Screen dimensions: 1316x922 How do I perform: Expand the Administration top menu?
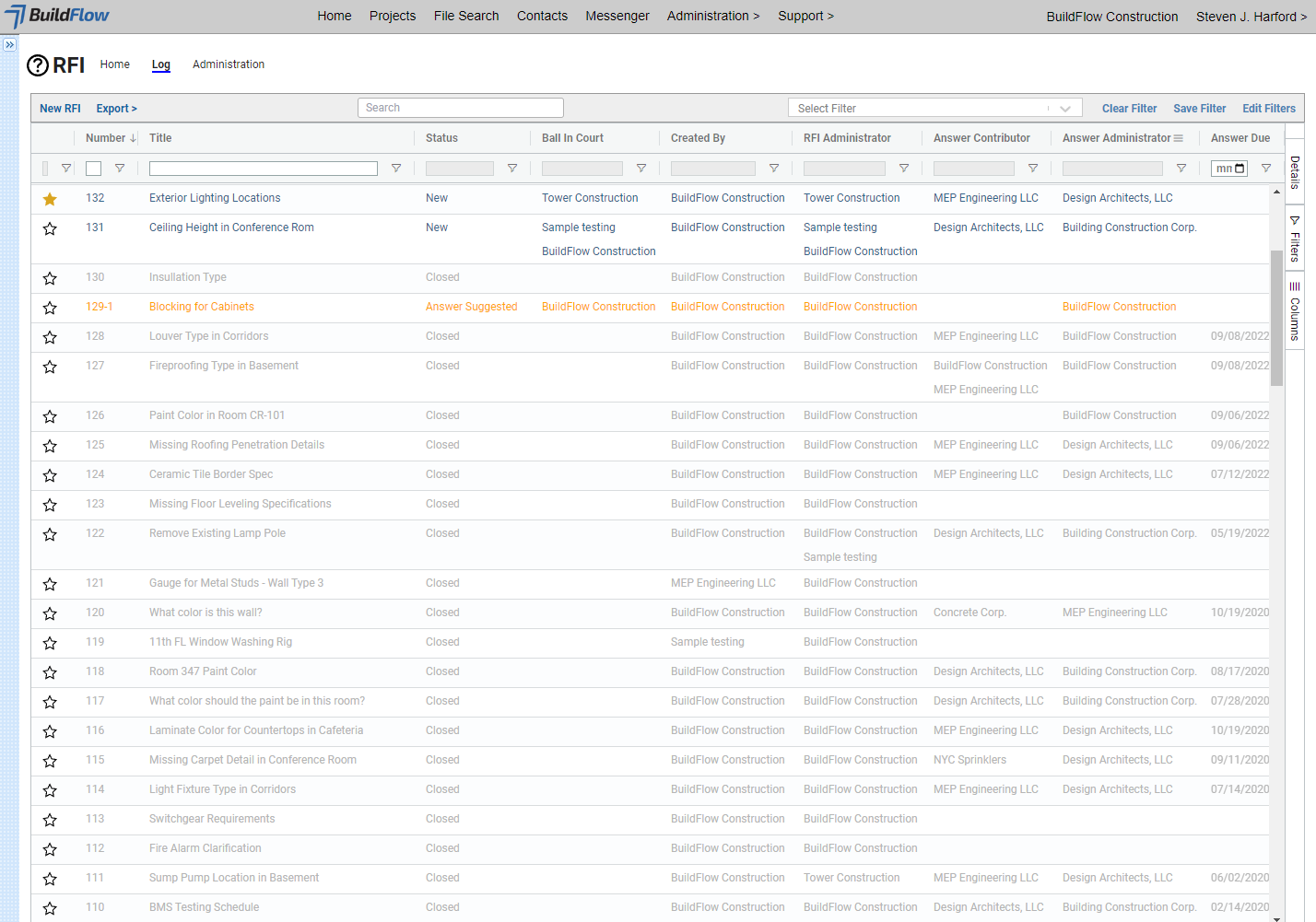pos(713,16)
